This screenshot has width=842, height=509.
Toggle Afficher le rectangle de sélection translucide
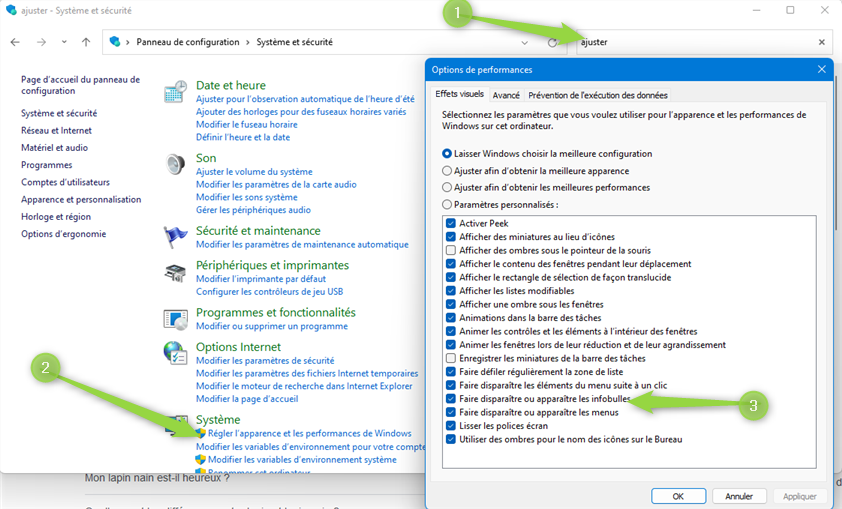click(x=451, y=277)
